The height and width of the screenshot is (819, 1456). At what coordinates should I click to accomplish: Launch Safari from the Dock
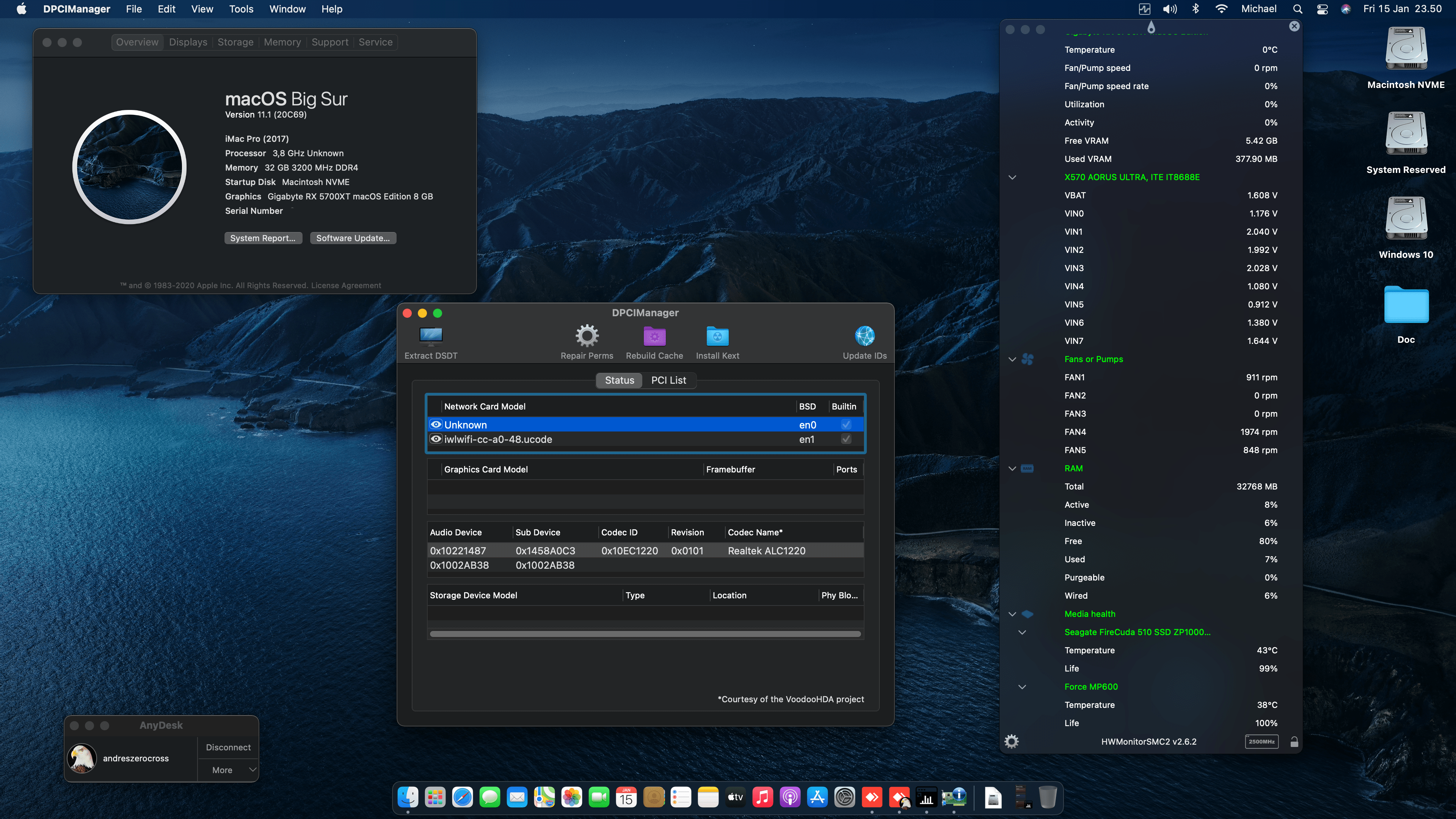(x=462, y=797)
